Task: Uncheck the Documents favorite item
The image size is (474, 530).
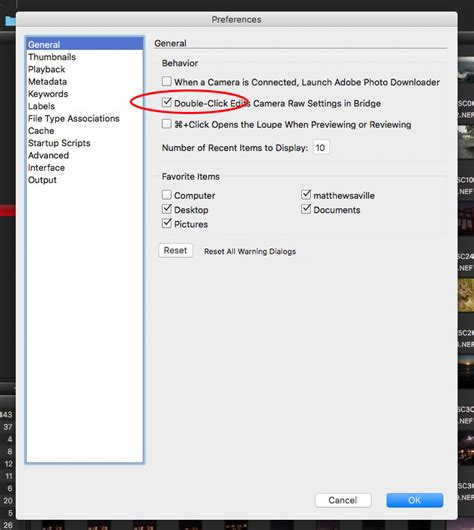Action: pos(306,209)
